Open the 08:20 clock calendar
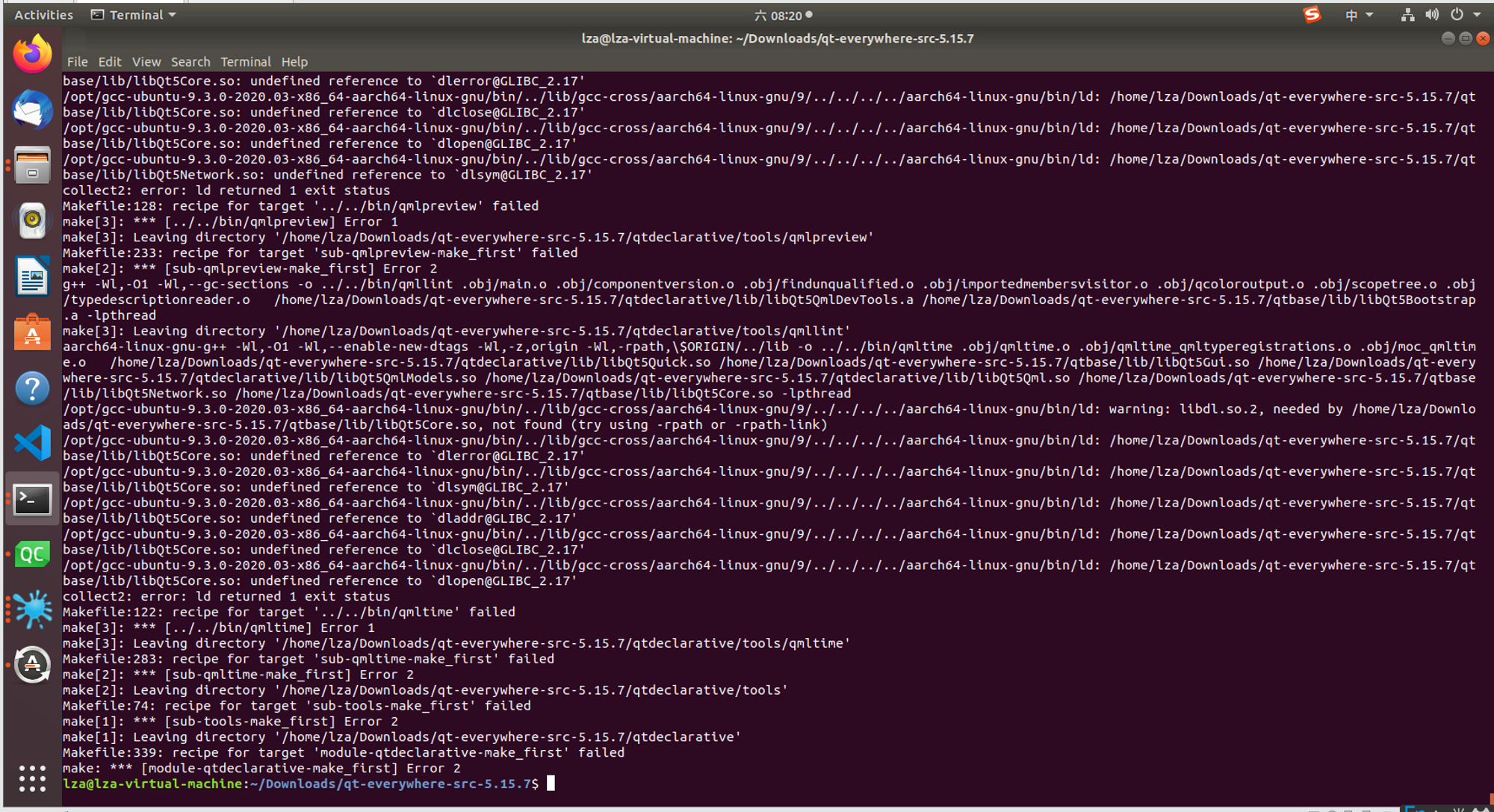Screen dimensions: 1494x812 coord(785,15)
